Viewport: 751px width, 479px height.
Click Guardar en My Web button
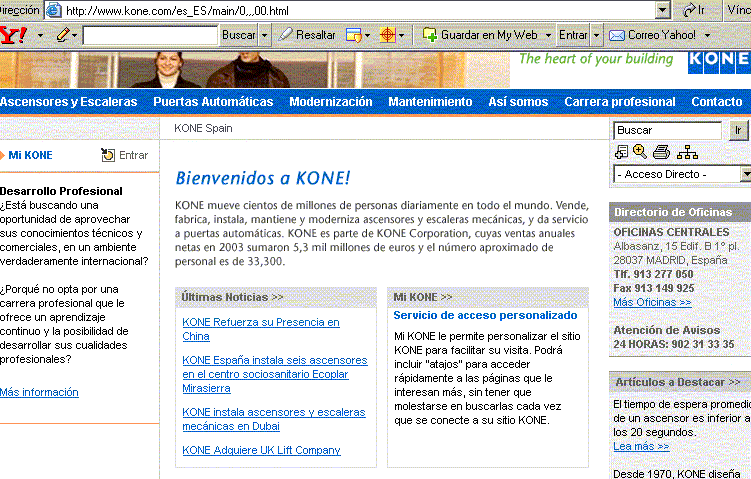[x=480, y=35]
